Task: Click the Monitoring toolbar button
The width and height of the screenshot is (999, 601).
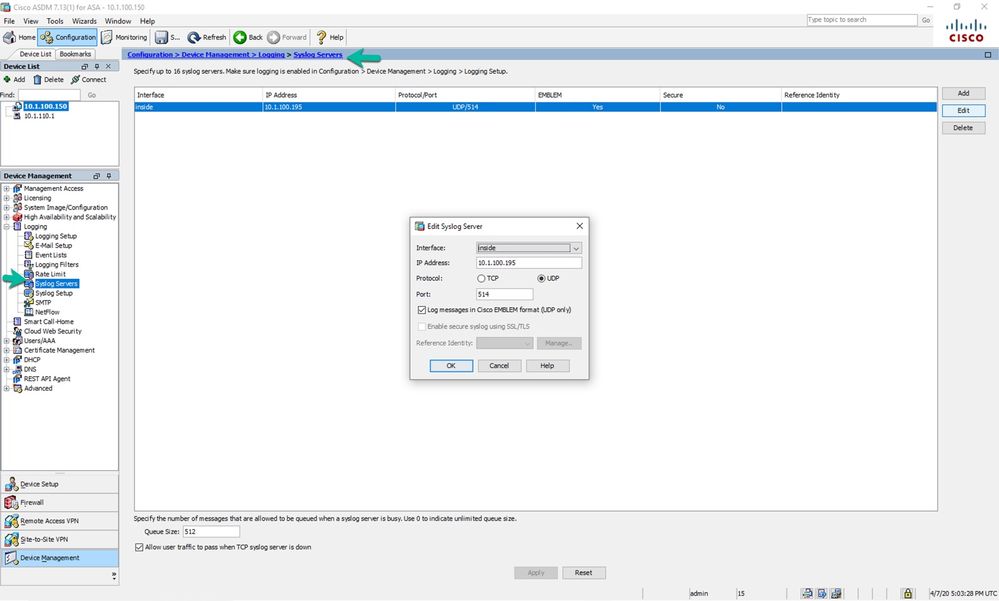Action: [x=124, y=38]
